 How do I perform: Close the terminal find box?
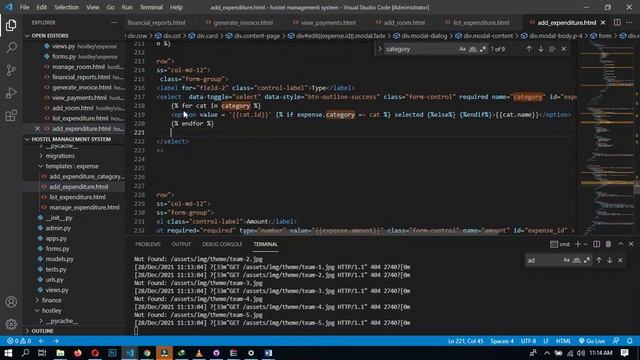620,260
